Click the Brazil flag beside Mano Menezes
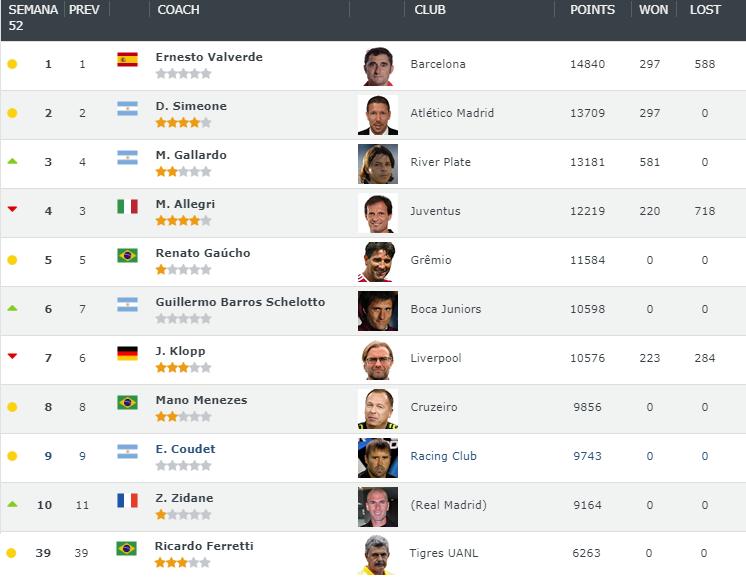The height and width of the screenshot is (582, 746). (x=128, y=403)
